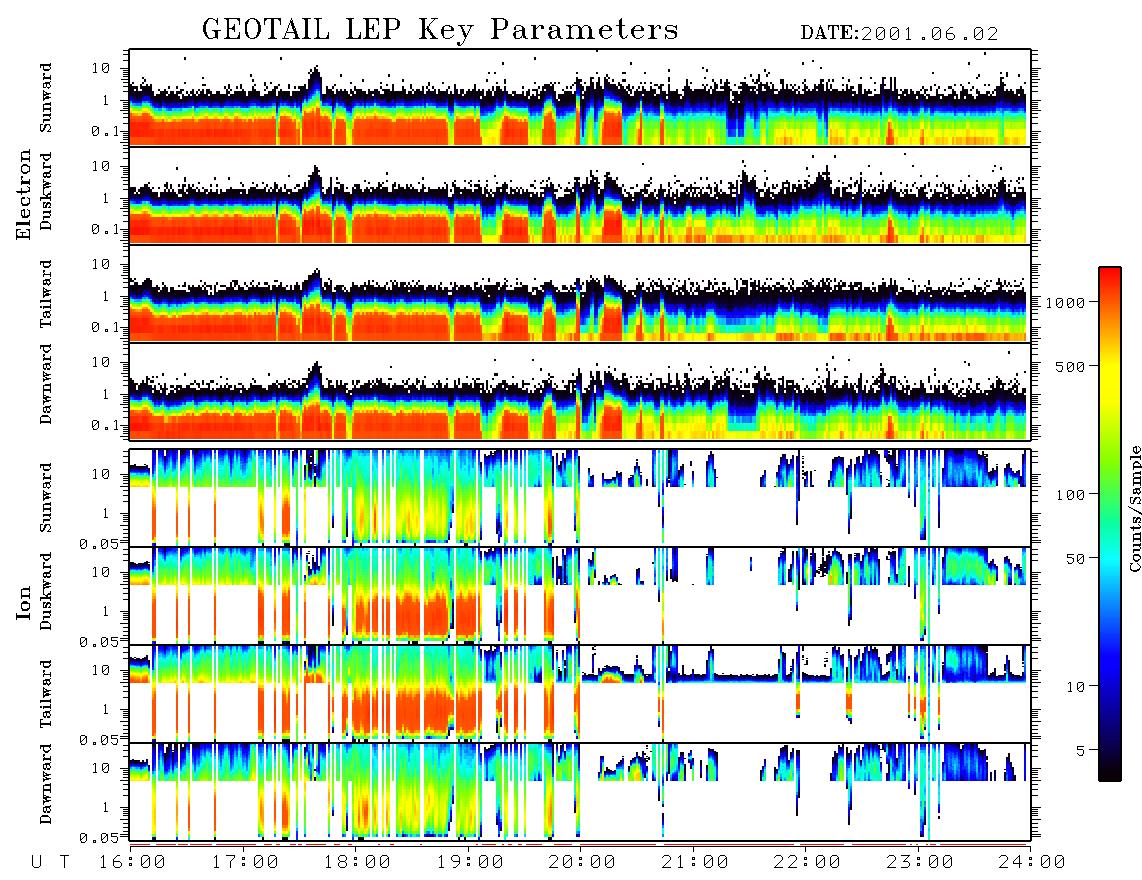Click the Electron Sunward spectrogram panel
Image resolution: width=1142 pixels, height=880 pixels.
click(580, 98)
